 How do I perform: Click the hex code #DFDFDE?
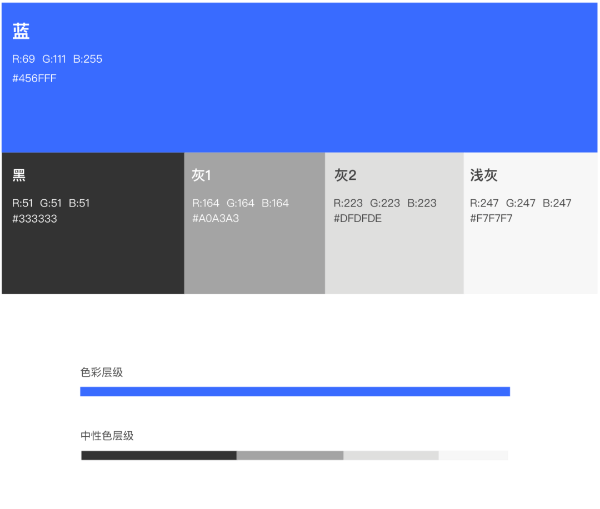[x=357, y=219]
